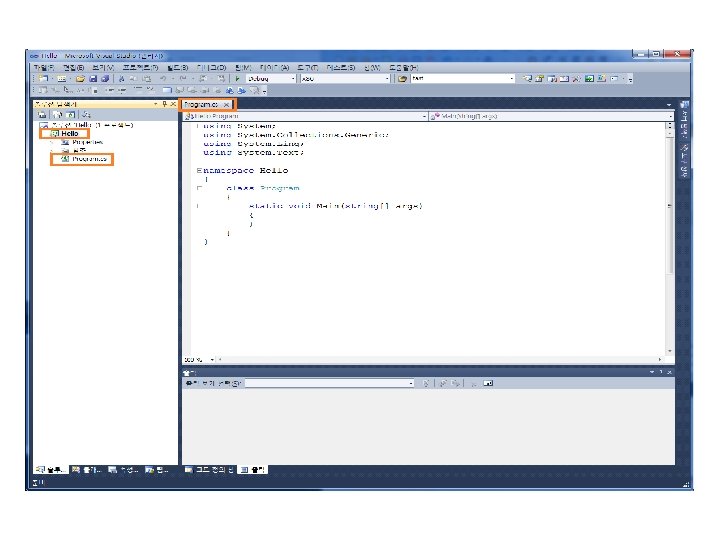Screen dimensions: 720x540
Task: Click the Open File folder icon
Action: (80, 79)
